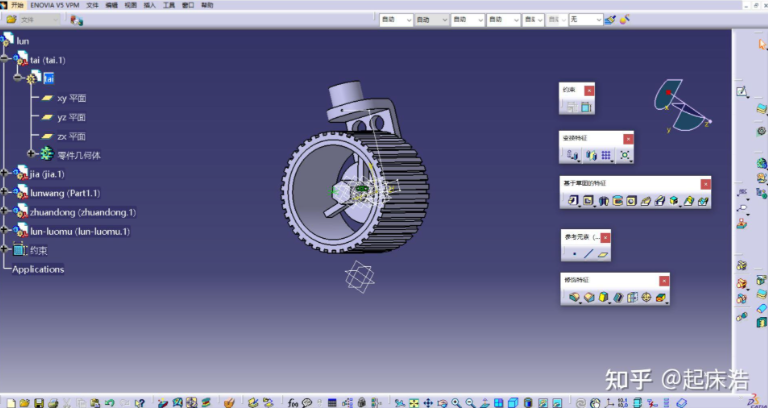The height and width of the screenshot is (408, 768).
Task: Click the formula f(x) icon
Action: point(293,403)
